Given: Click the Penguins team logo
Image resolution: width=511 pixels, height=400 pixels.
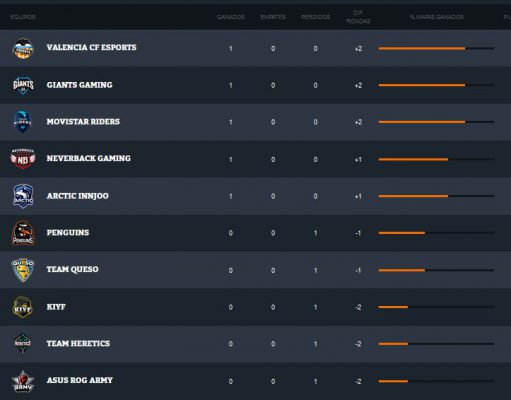Looking at the screenshot, I should pos(23,233).
